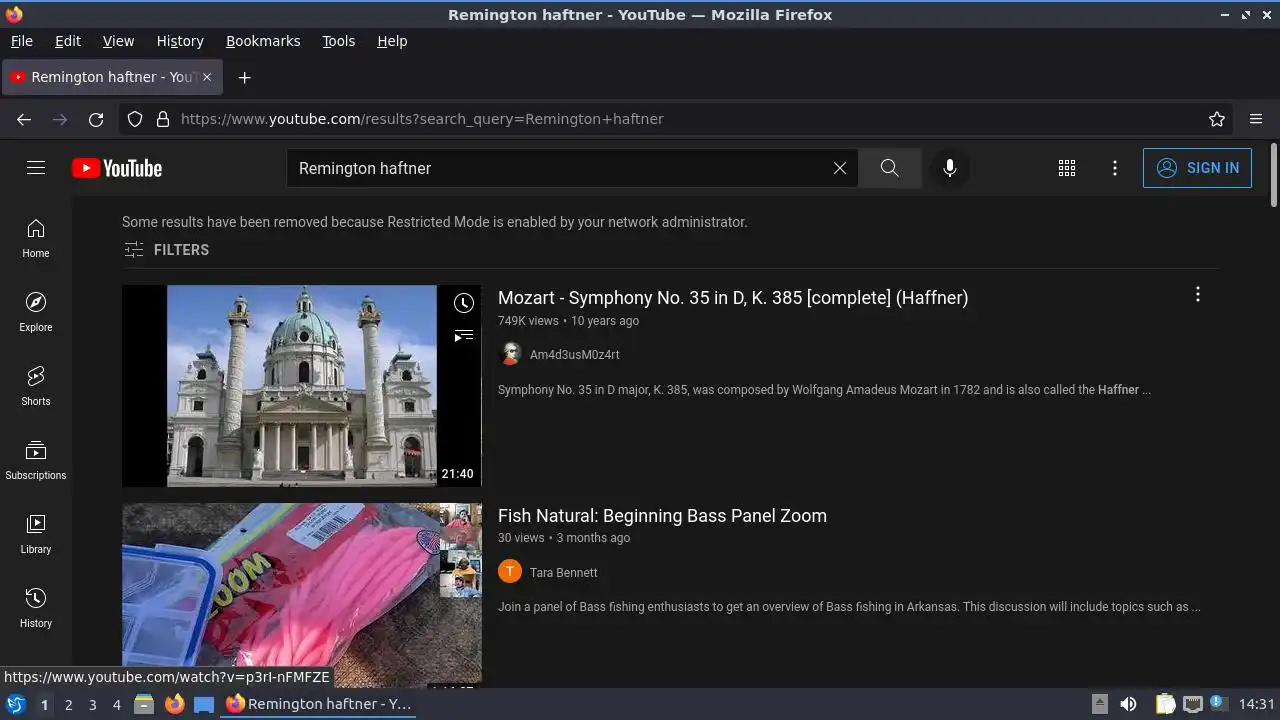Image resolution: width=1280 pixels, height=720 pixels.
Task: Add the Mozart video to queue
Action: point(464,336)
